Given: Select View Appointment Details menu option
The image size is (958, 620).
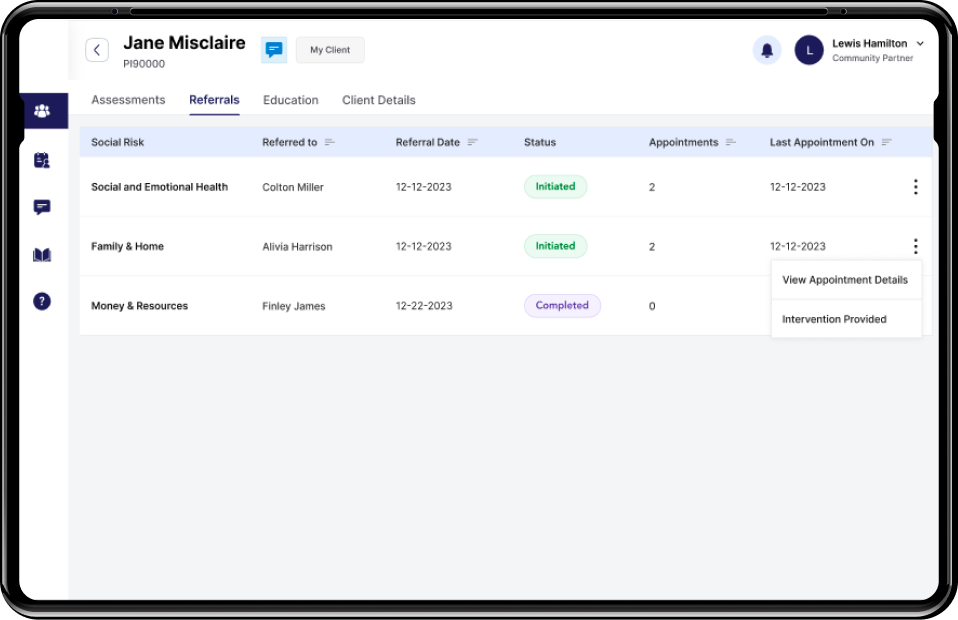Looking at the screenshot, I should coord(845,280).
